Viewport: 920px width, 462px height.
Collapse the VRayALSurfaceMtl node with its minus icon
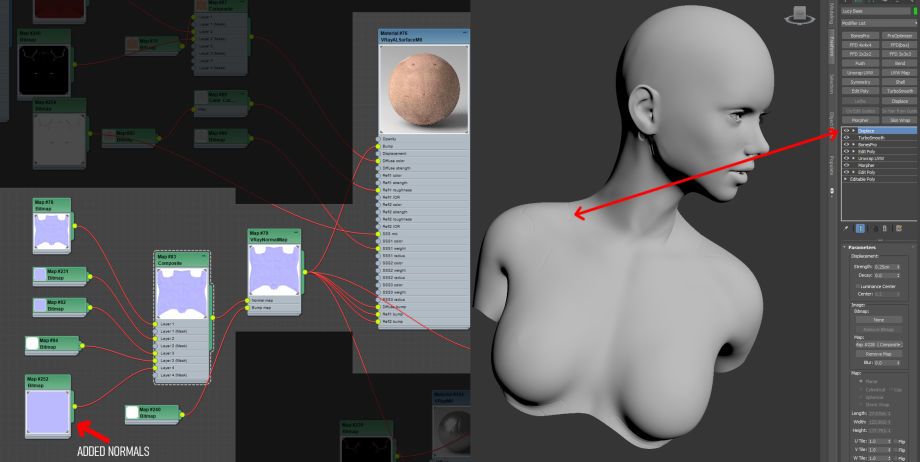(x=463, y=33)
